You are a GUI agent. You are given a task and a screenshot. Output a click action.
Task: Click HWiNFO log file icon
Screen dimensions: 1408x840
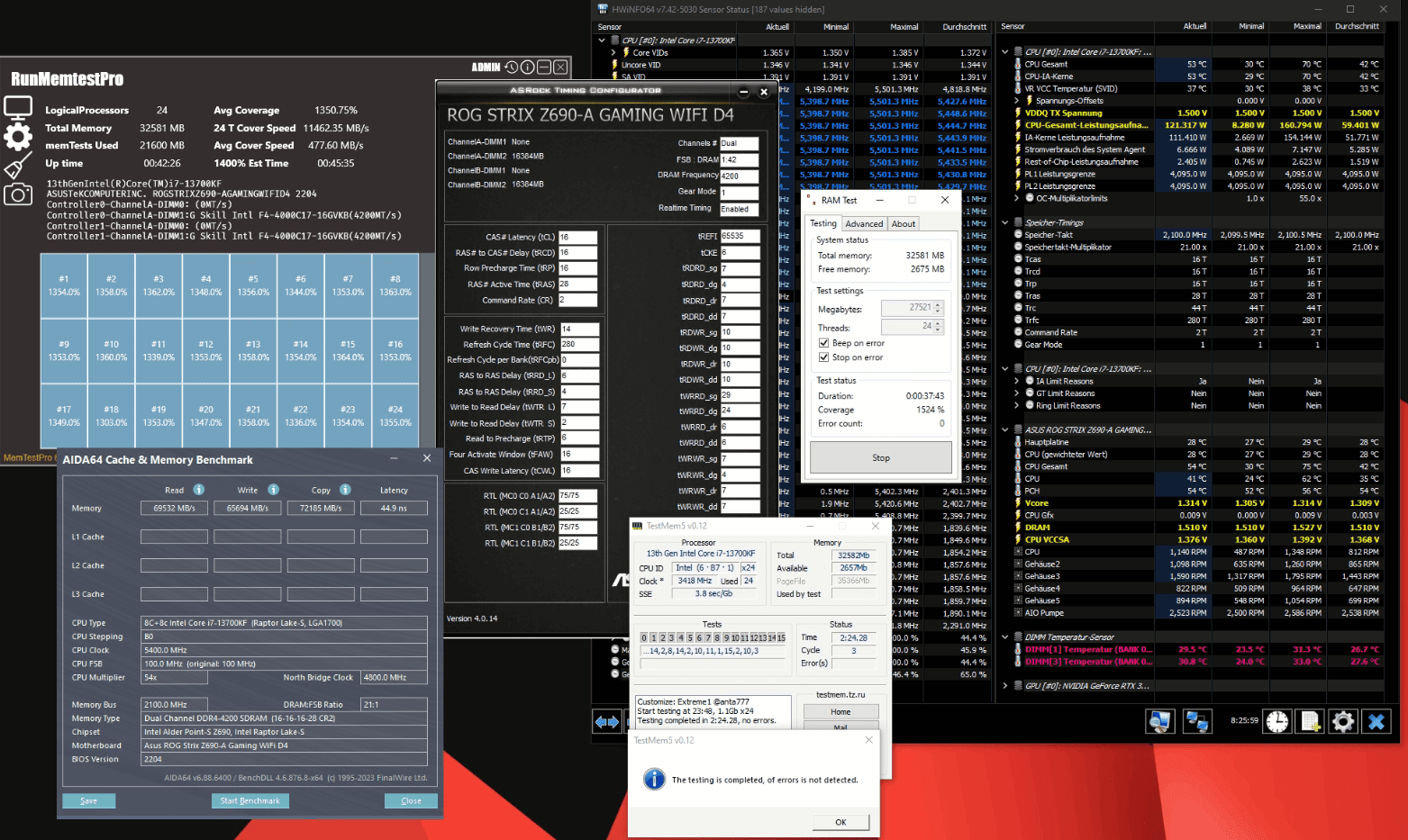coord(1311,721)
